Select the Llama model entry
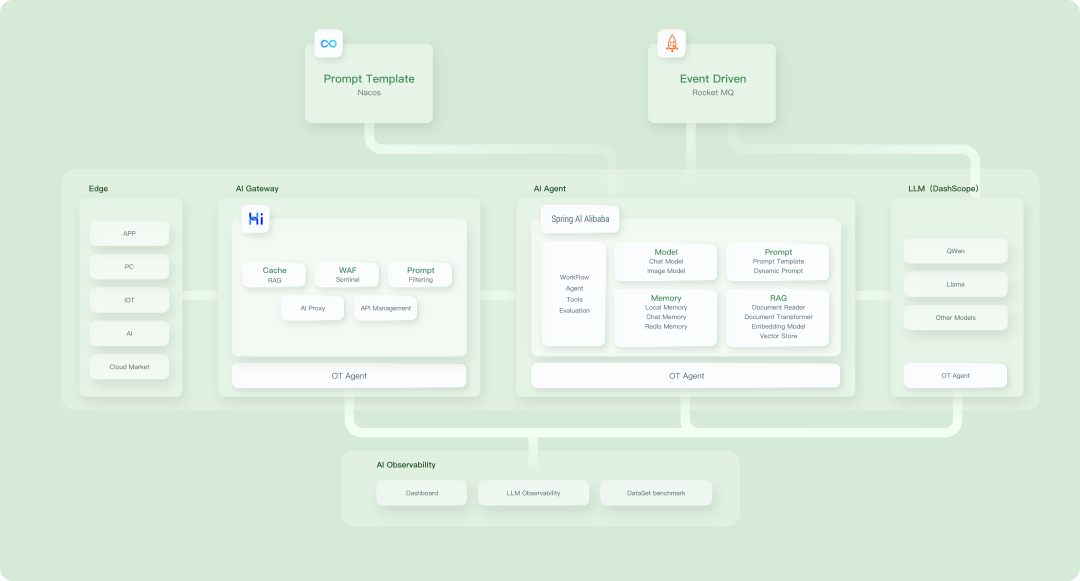This screenshot has width=1080, height=581. click(x=955, y=284)
